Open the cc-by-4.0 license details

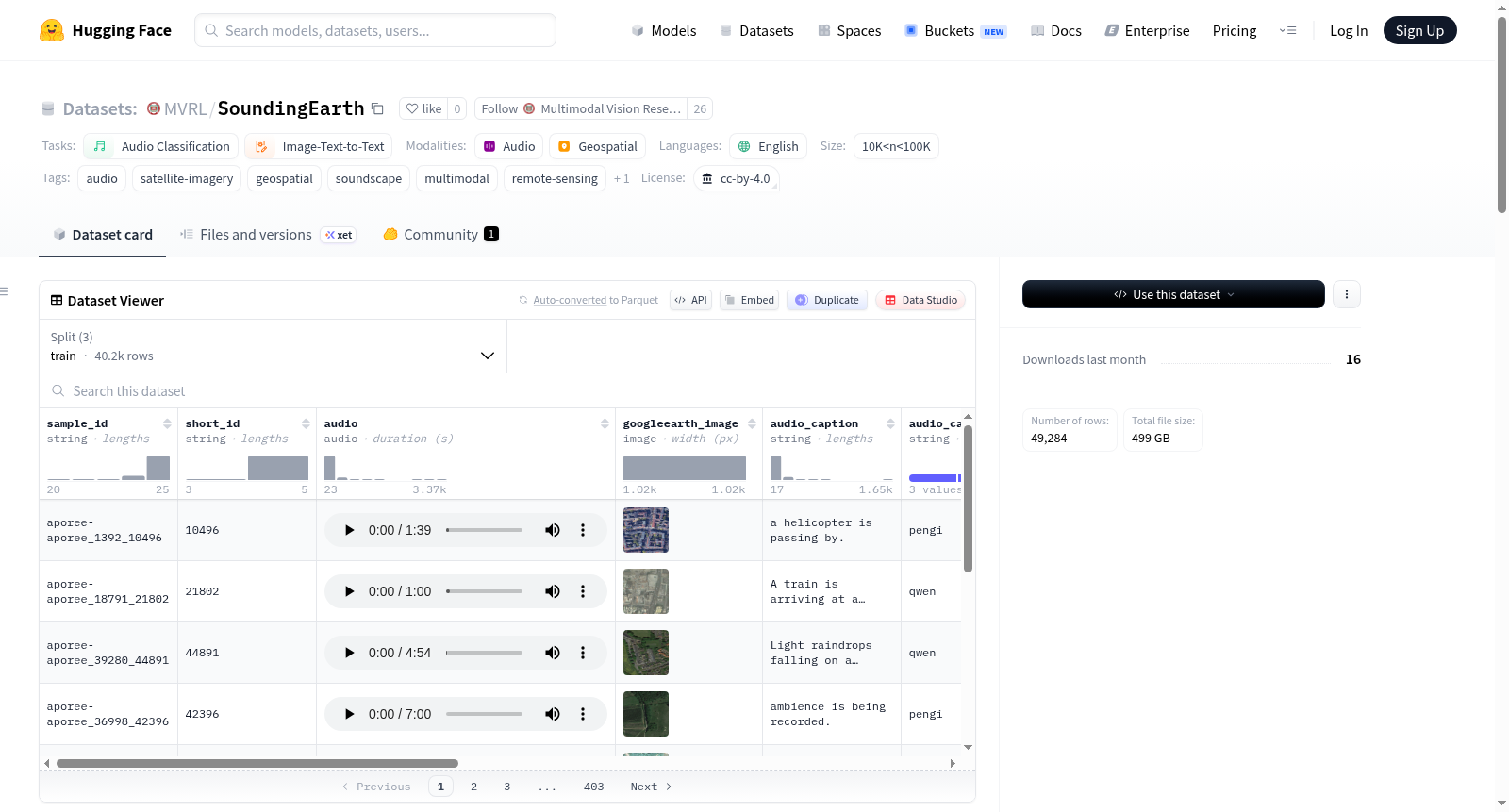point(737,178)
